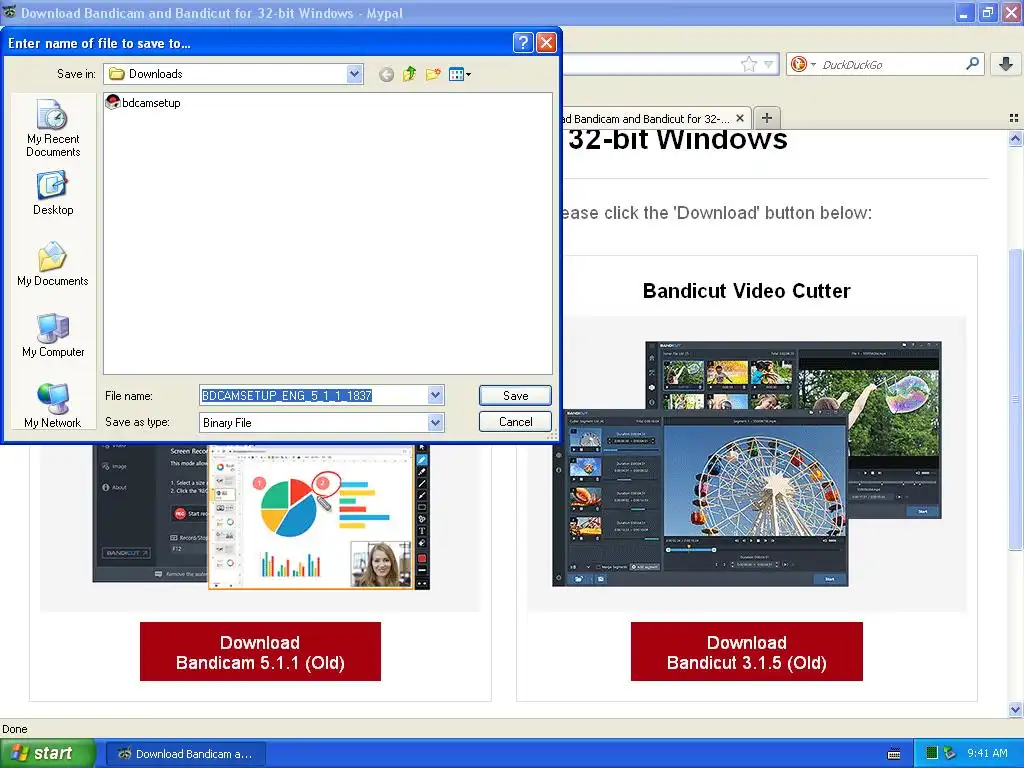Open My Computer in places bar

pyautogui.click(x=53, y=335)
